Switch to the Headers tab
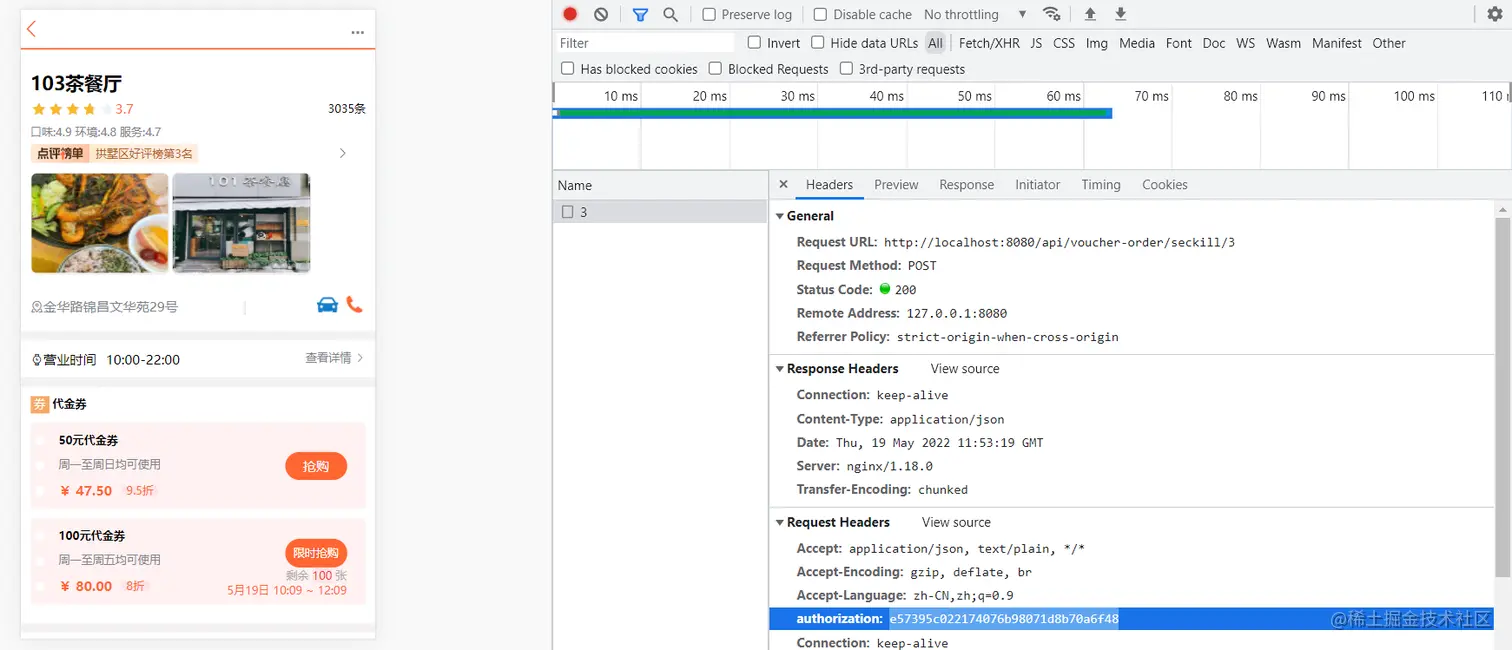The height and width of the screenshot is (650, 1512). (829, 184)
